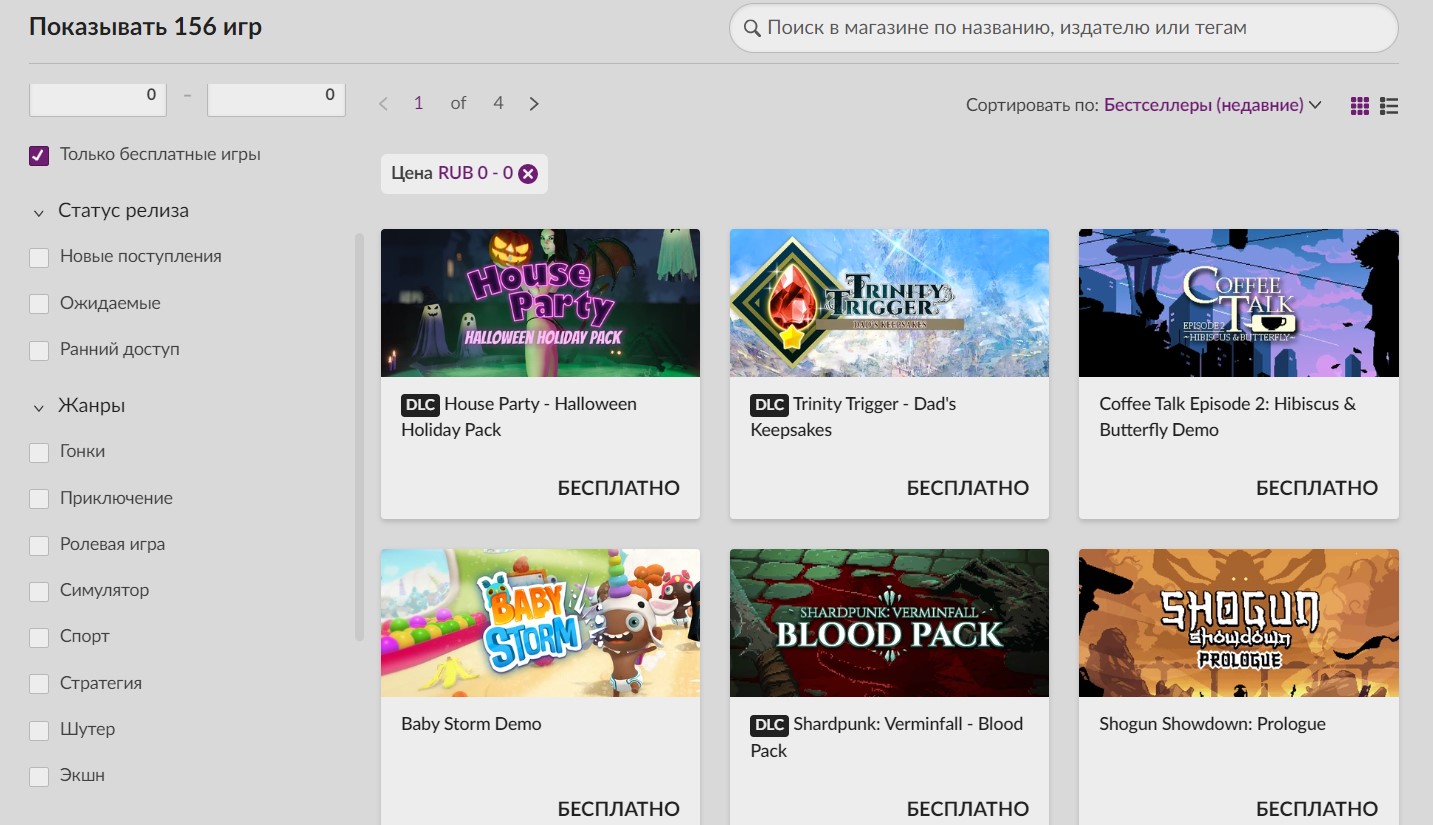Click the Trinity Trigger banner image
This screenshot has width=1433, height=825.
(x=889, y=303)
